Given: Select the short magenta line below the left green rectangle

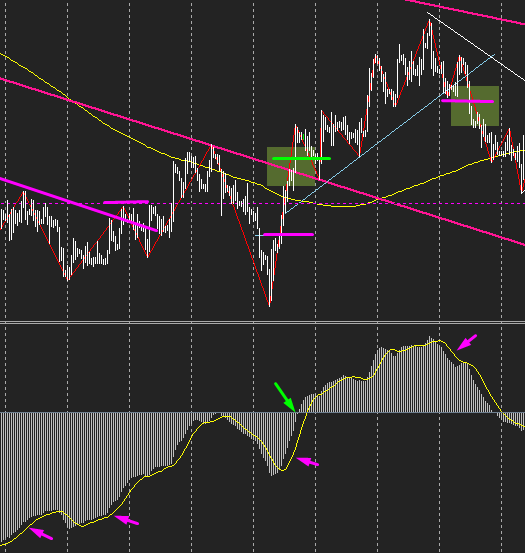Looking at the screenshot, I should (288, 234).
